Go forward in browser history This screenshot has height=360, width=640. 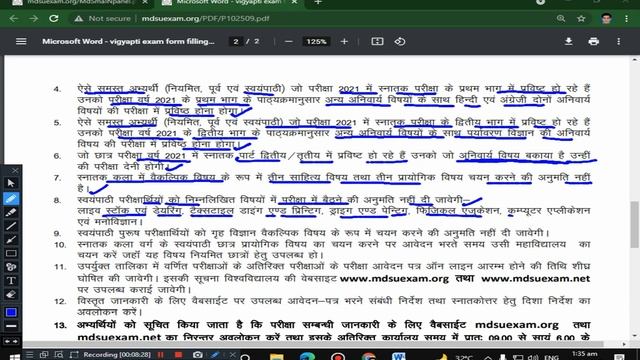coord(33,18)
